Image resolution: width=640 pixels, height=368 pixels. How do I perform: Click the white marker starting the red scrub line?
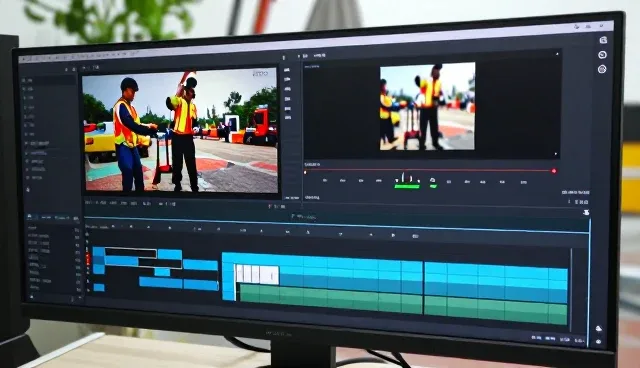click(305, 172)
